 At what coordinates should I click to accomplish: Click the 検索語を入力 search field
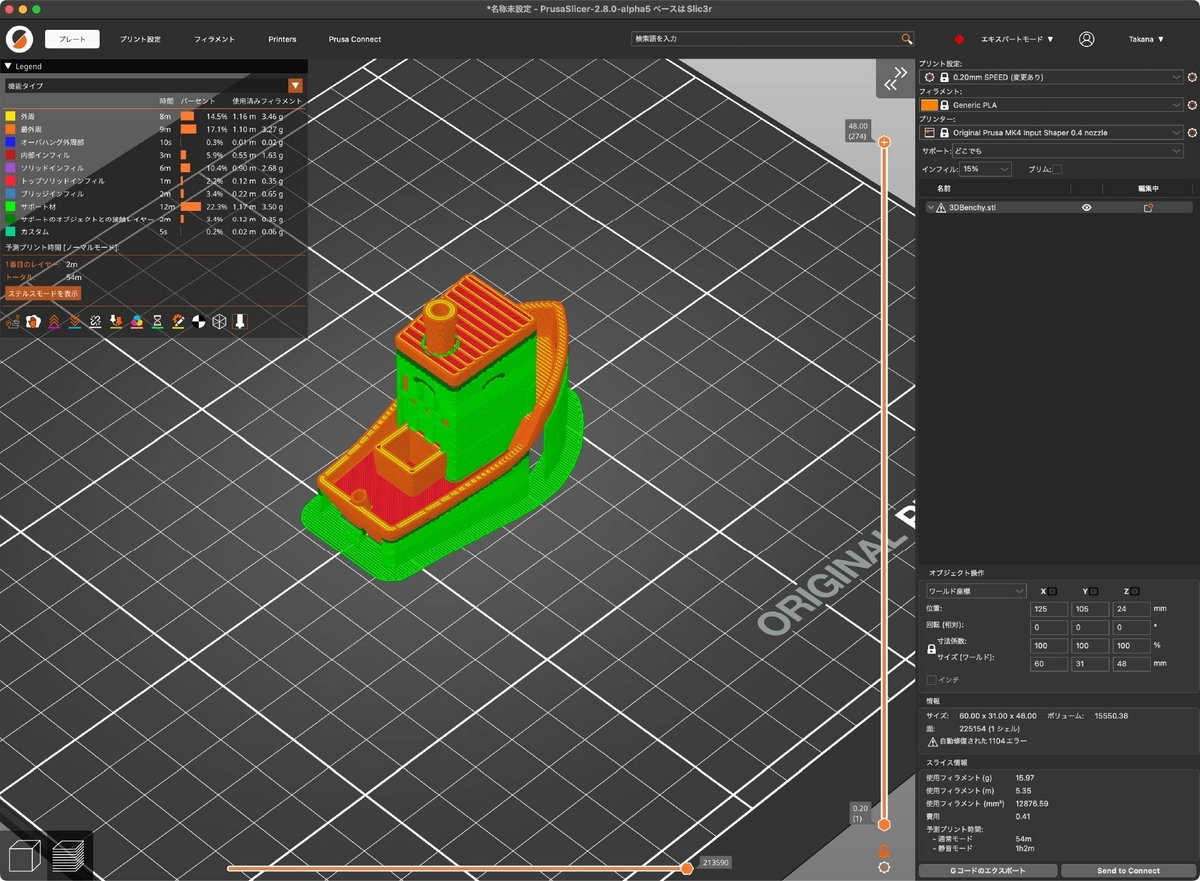tap(767, 39)
